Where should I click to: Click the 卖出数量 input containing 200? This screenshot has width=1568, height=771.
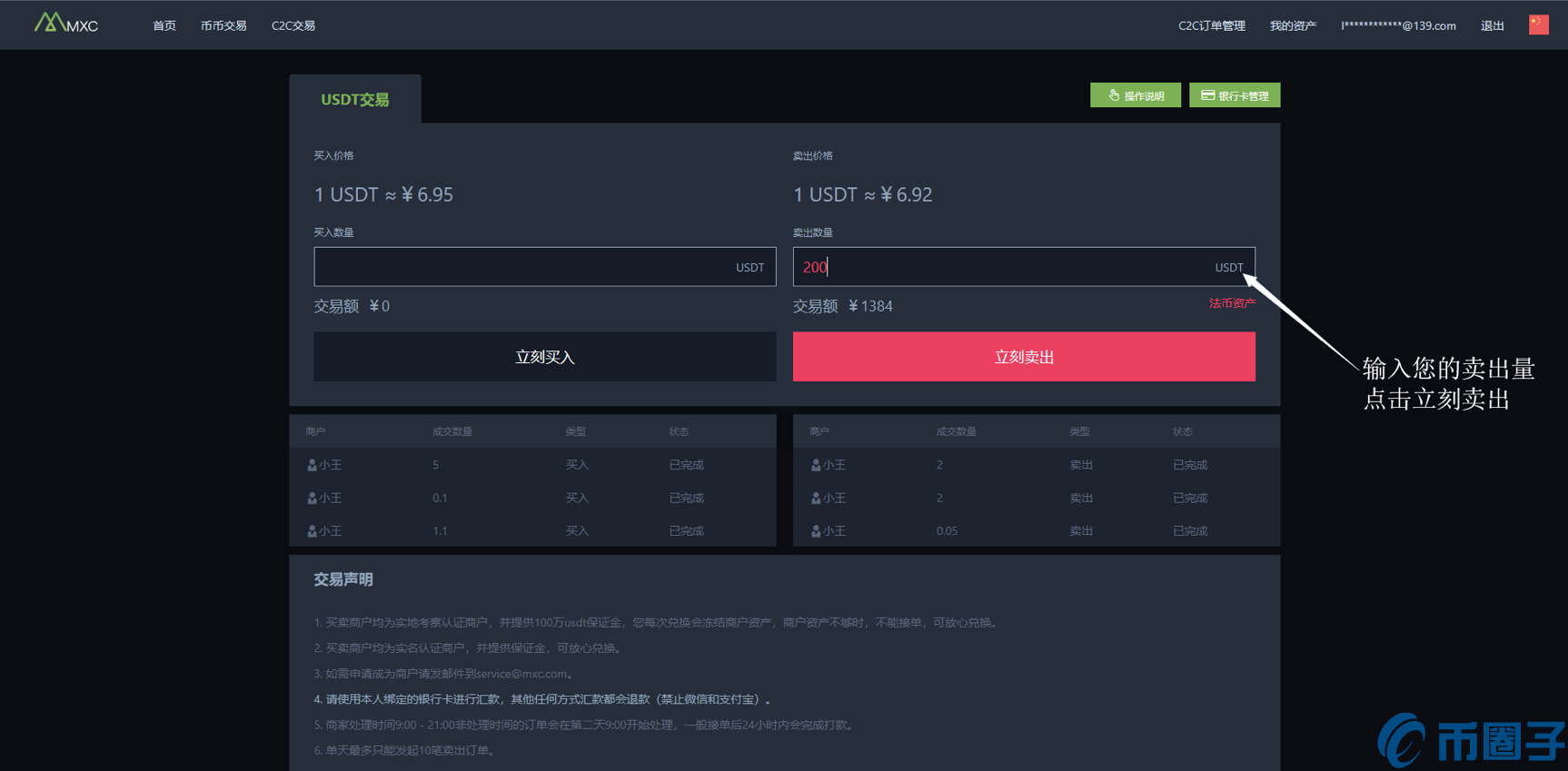pos(999,267)
